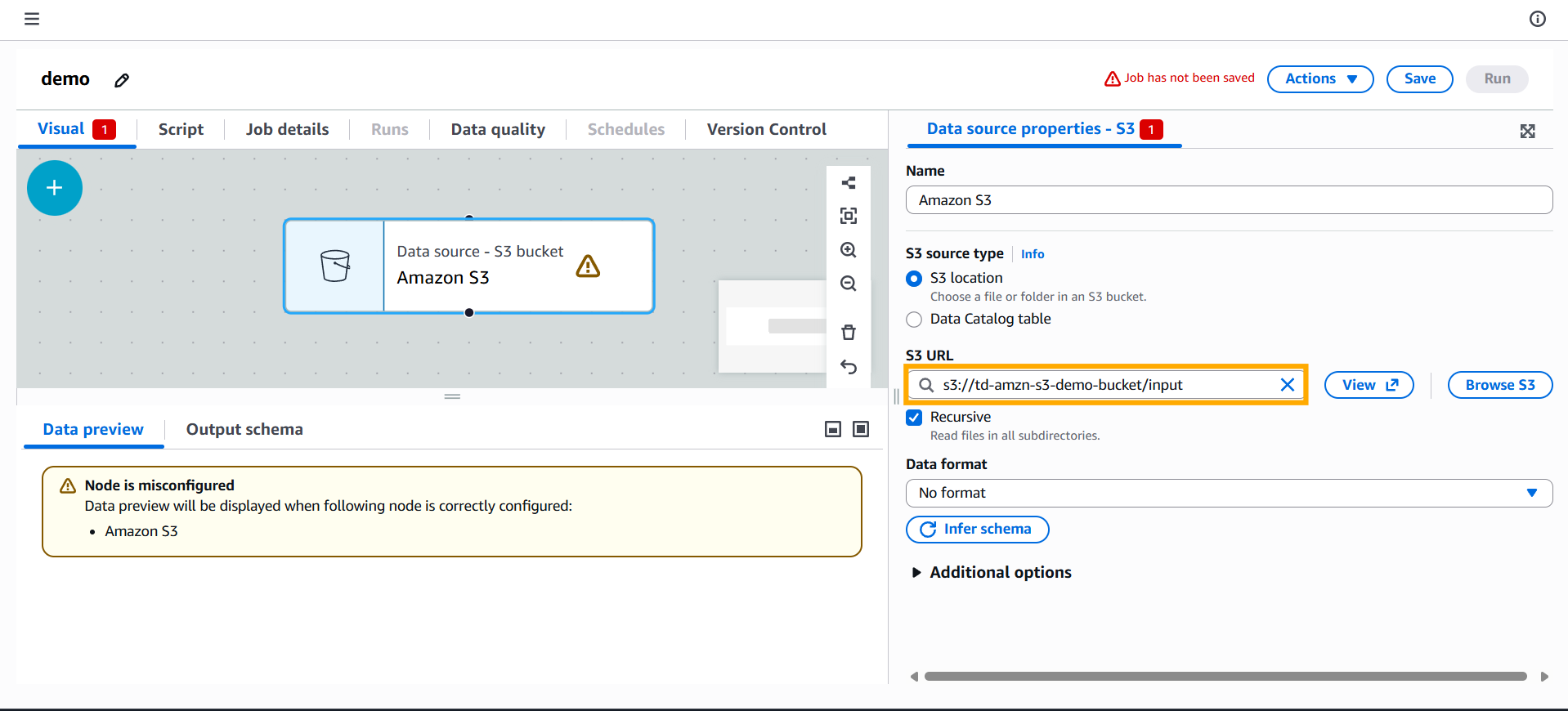Split the preview panel view icon
This screenshot has width=1568, height=711.
[833, 430]
